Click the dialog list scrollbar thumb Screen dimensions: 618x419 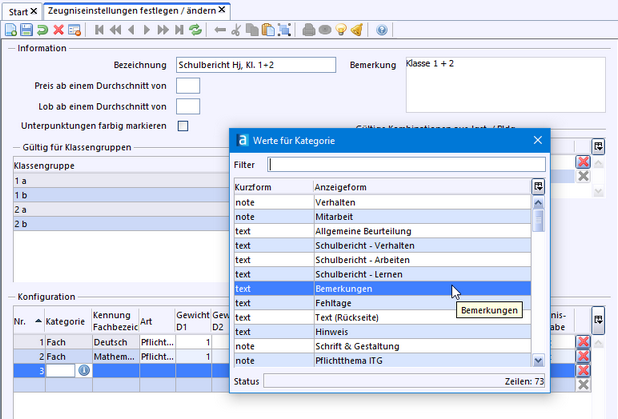538,221
